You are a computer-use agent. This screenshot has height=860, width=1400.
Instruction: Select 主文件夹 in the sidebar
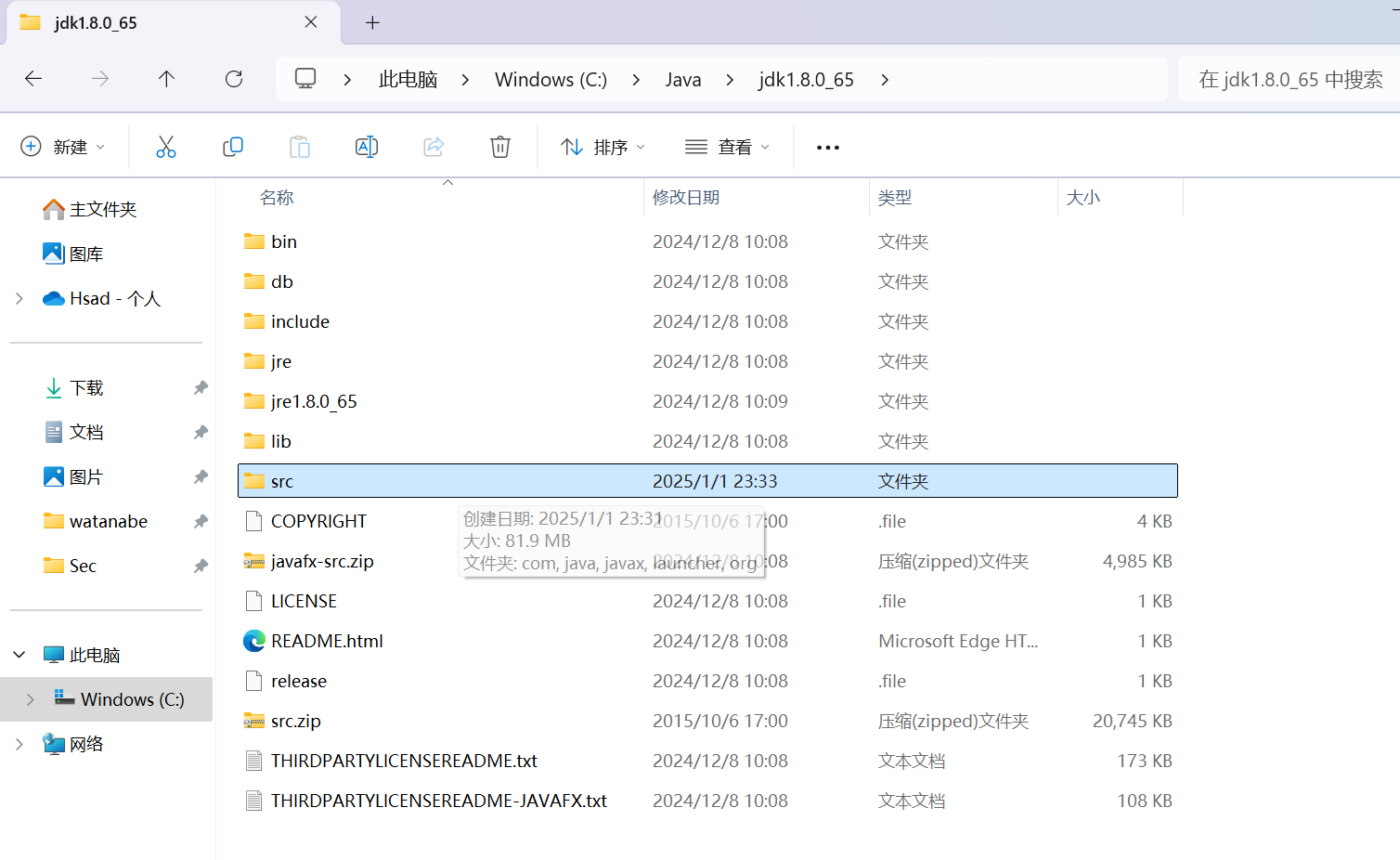[x=102, y=209]
